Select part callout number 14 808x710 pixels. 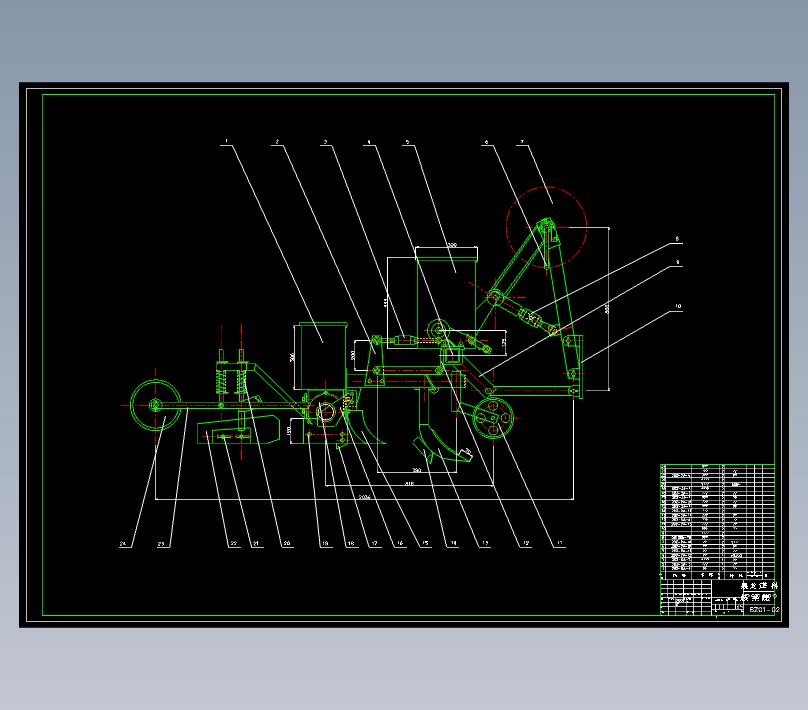click(x=453, y=543)
